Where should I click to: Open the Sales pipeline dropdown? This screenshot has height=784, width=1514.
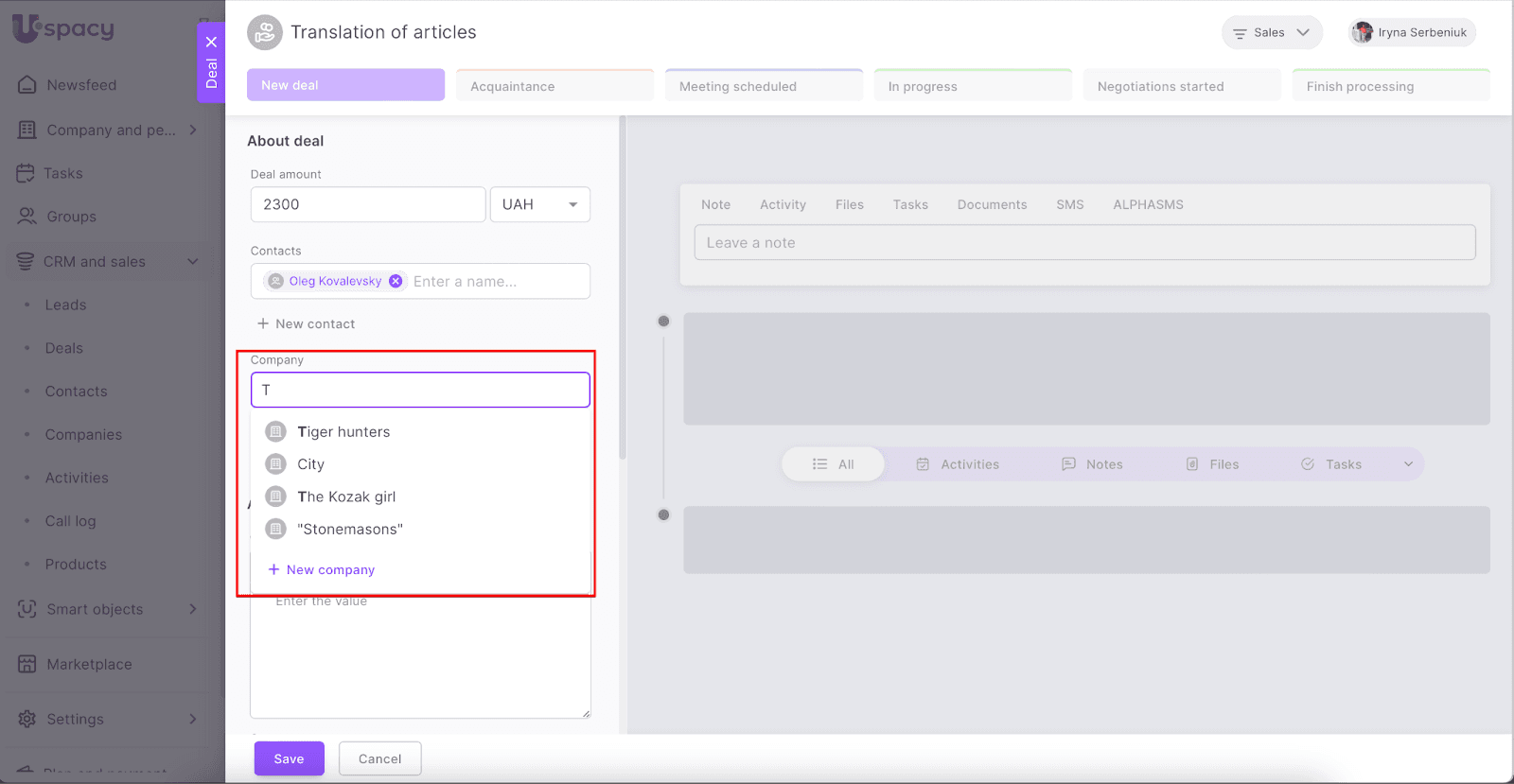click(x=1272, y=32)
